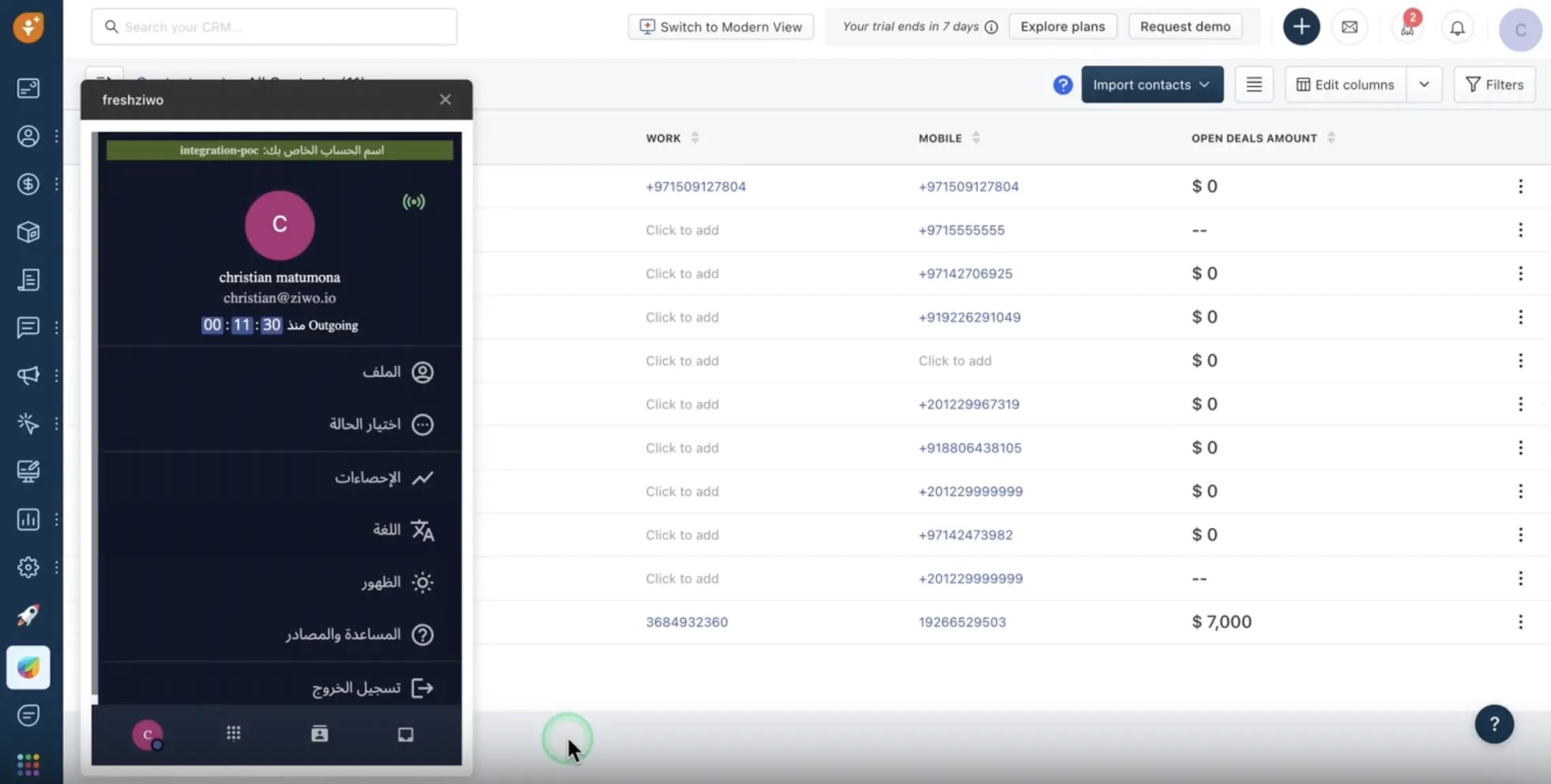Open the Freshsales home logo icon
Viewport: 1551px width, 784px height.
coord(29,27)
